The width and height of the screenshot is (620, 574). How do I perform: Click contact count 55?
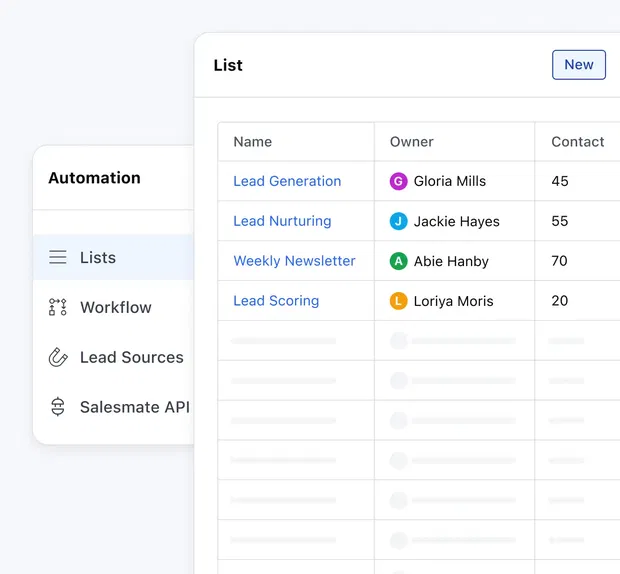click(x=560, y=221)
